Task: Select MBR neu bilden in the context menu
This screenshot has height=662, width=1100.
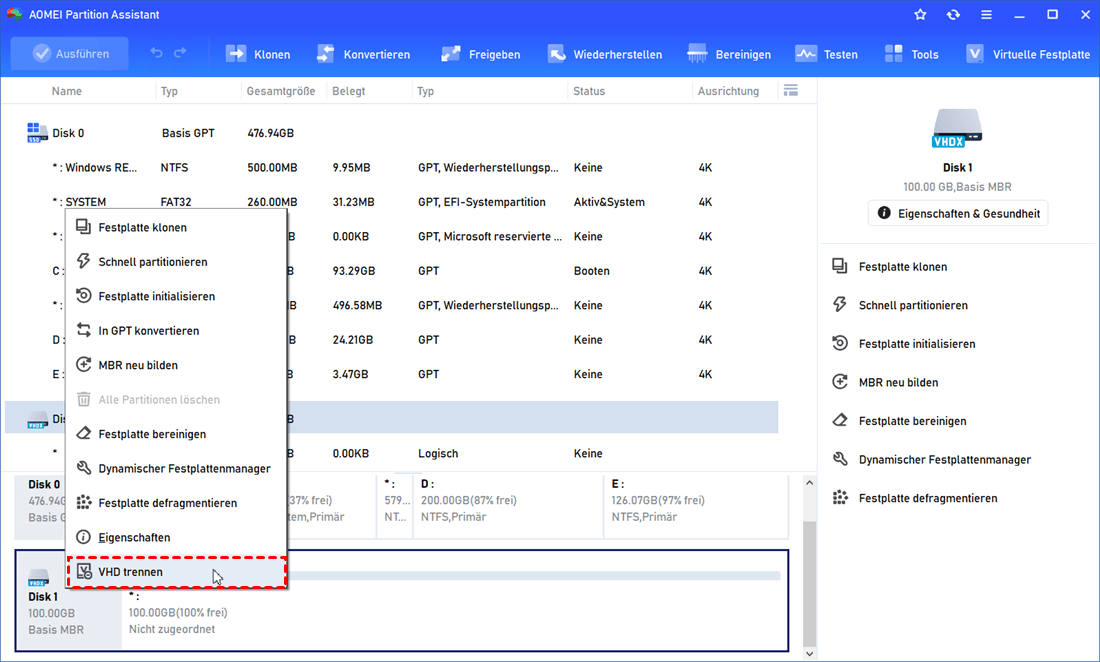Action: (176, 365)
